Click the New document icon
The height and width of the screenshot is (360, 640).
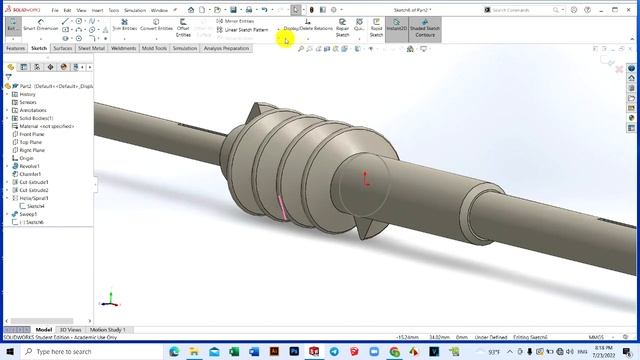[202, 10]
